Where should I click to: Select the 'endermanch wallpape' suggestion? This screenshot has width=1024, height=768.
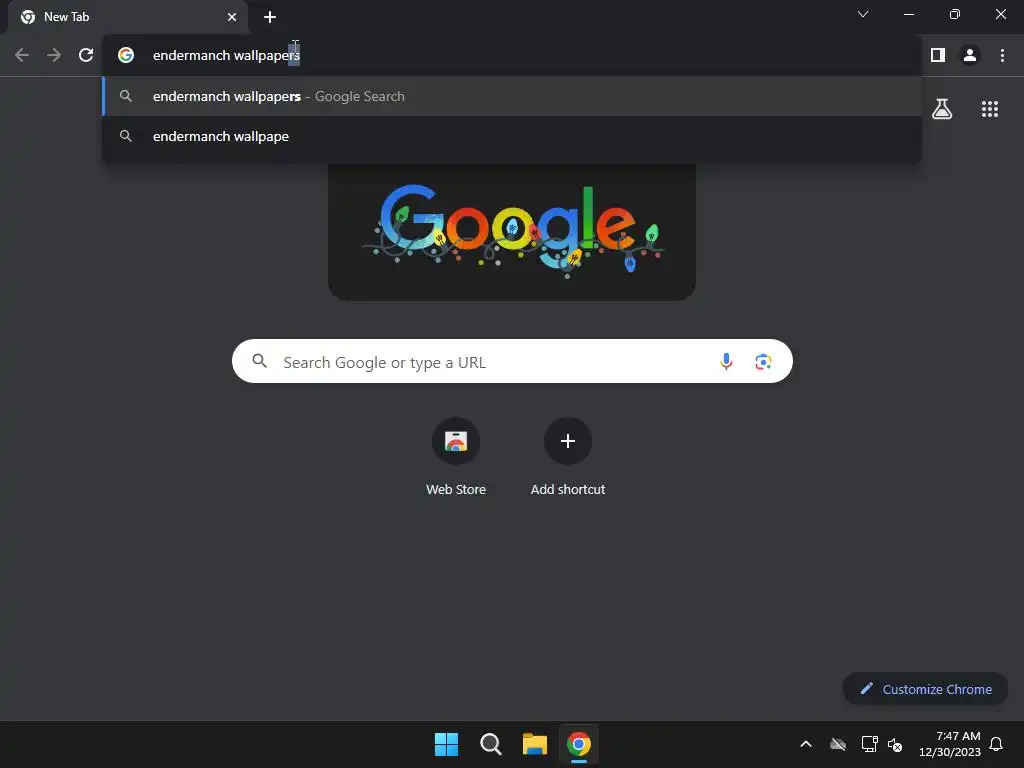click(x=512, y=136)
